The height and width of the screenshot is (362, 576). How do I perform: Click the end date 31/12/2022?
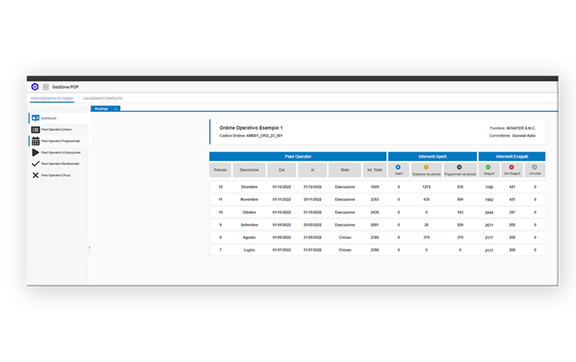tap(313, 187)
